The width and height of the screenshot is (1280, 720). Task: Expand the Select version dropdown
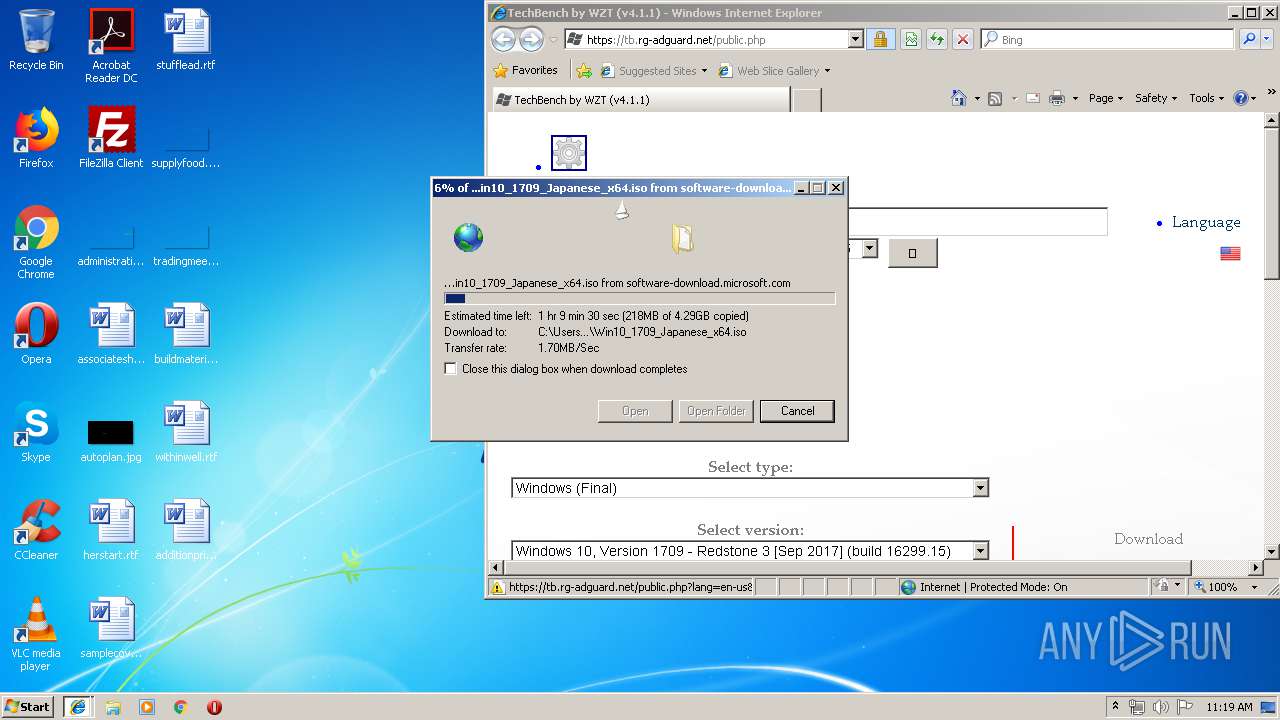pyautogui.click(x=980, y=551)
